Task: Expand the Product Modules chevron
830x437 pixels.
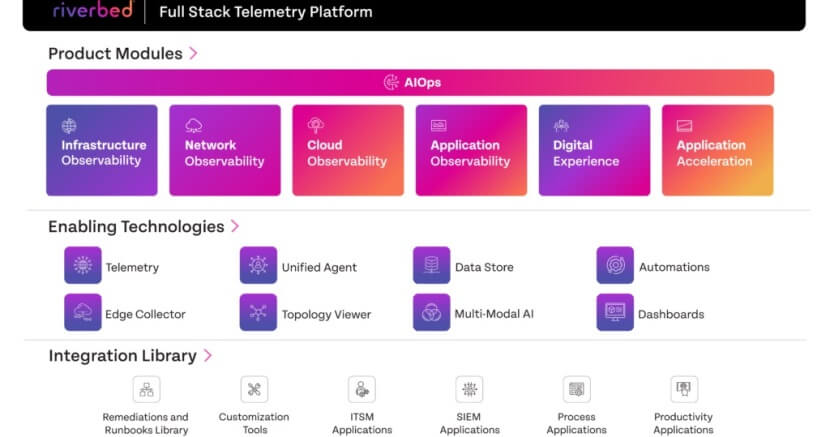Action: point(193,53)
